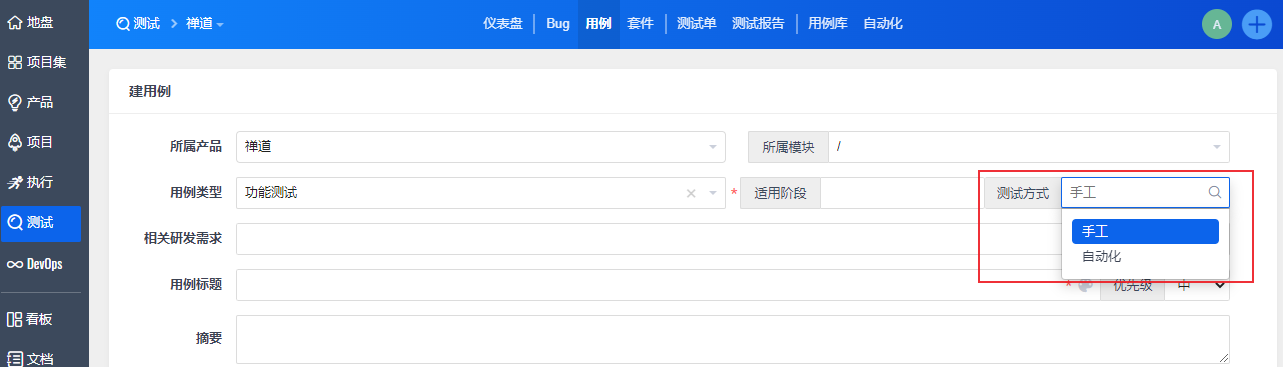1283x367 pixels.
Task: Switch to the Bug tab
Action: pos(558,23)
